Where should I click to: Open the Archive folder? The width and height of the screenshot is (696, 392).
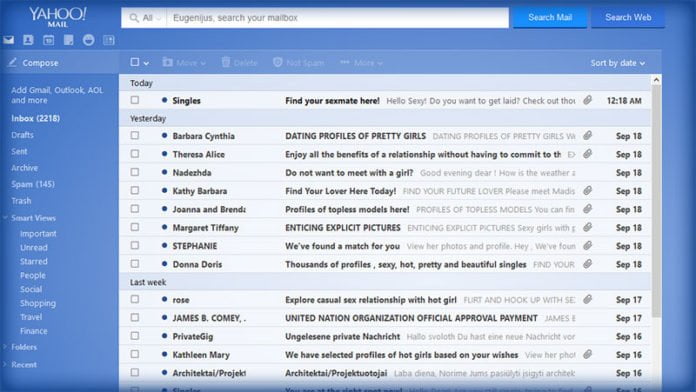(24, 168)
